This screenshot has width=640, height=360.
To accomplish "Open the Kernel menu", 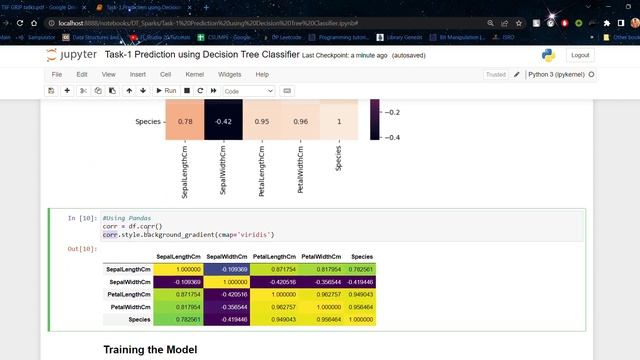I will tap(194, 75).
